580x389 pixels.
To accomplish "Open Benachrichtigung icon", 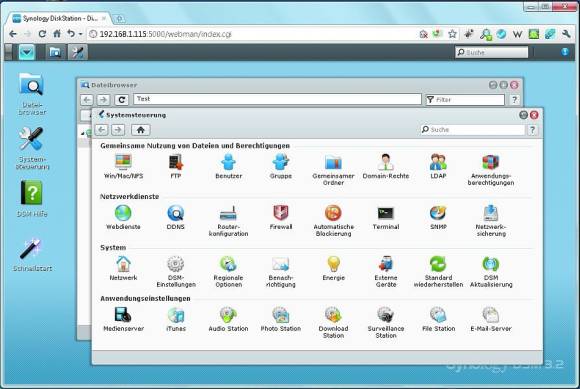I will [281, 271].
